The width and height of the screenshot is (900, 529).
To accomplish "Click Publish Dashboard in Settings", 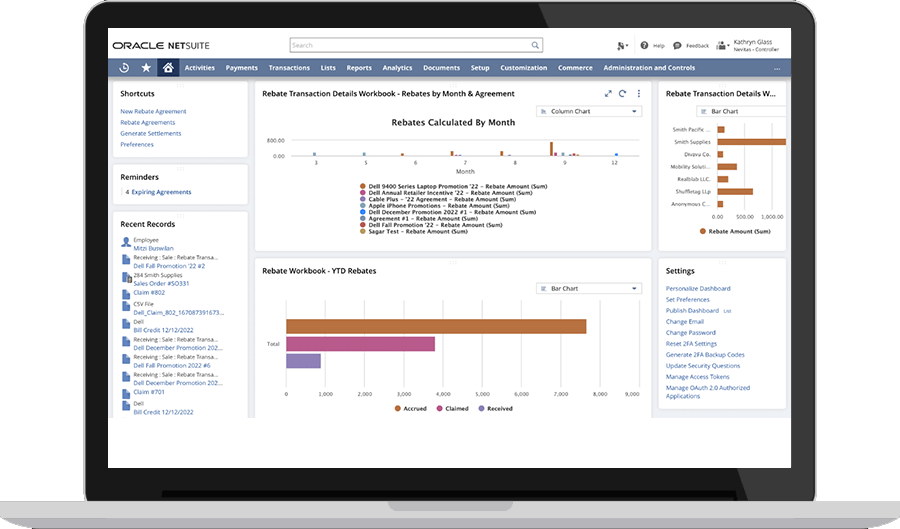I will [692, 310].
